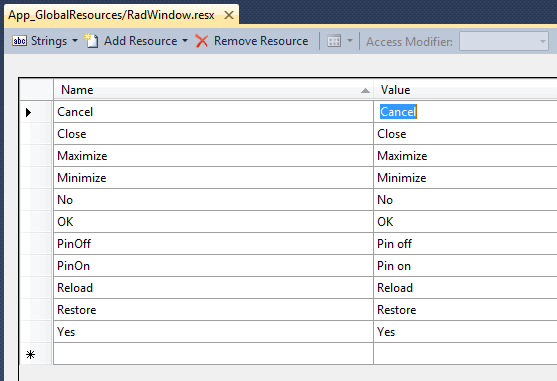Click the Yes name cell

pos(213,332)
